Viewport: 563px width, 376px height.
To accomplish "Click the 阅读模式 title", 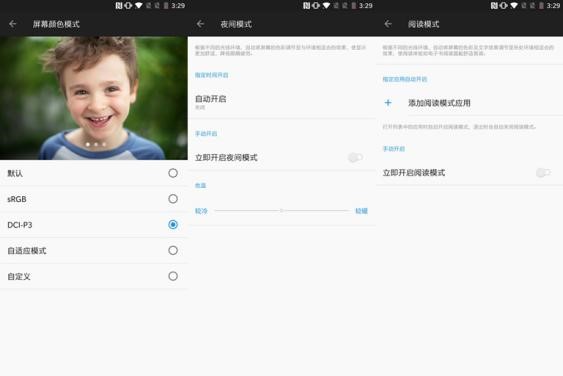I will 423,24.
